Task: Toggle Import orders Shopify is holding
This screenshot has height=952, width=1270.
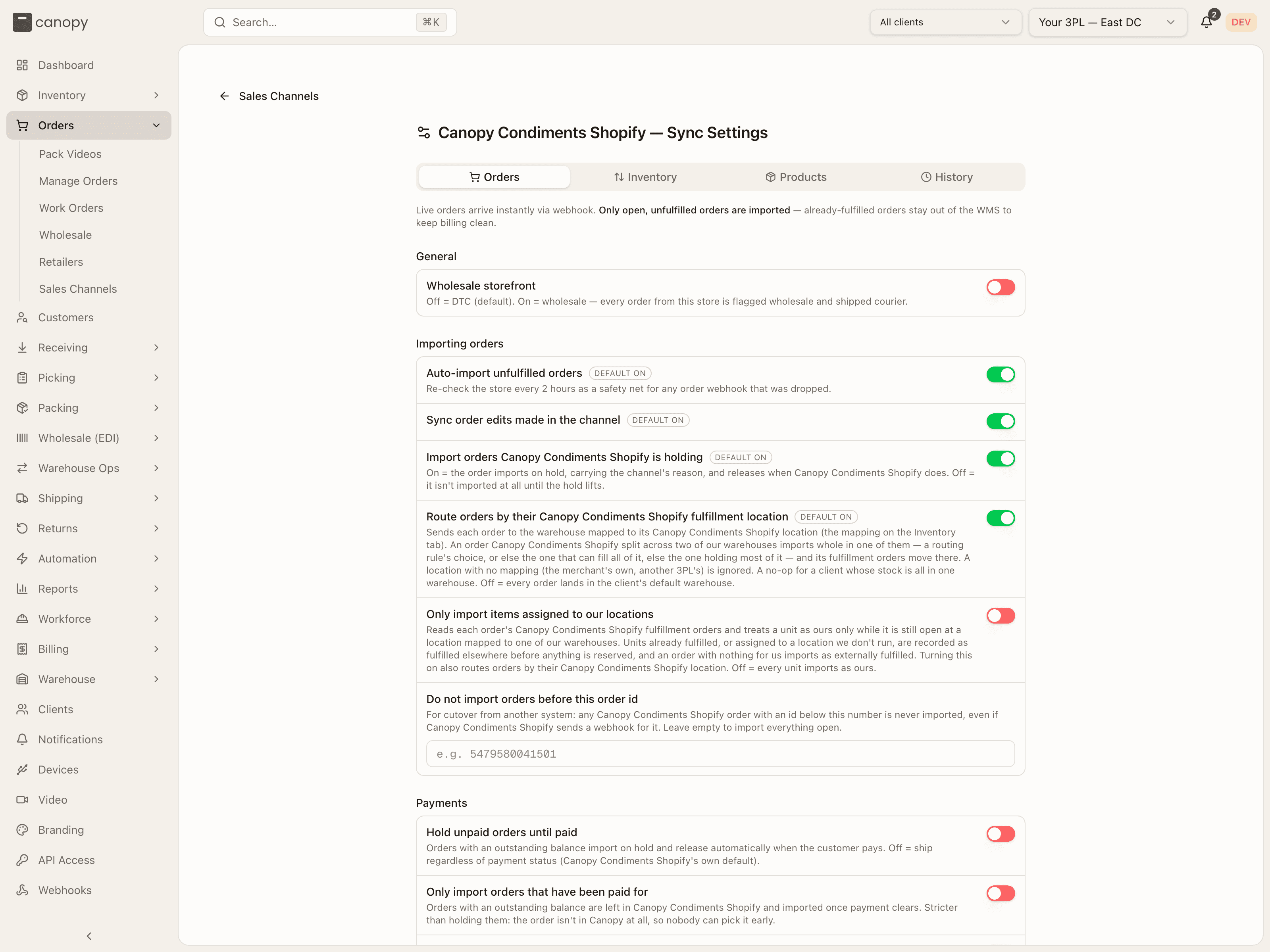Action: point(1000,459)
